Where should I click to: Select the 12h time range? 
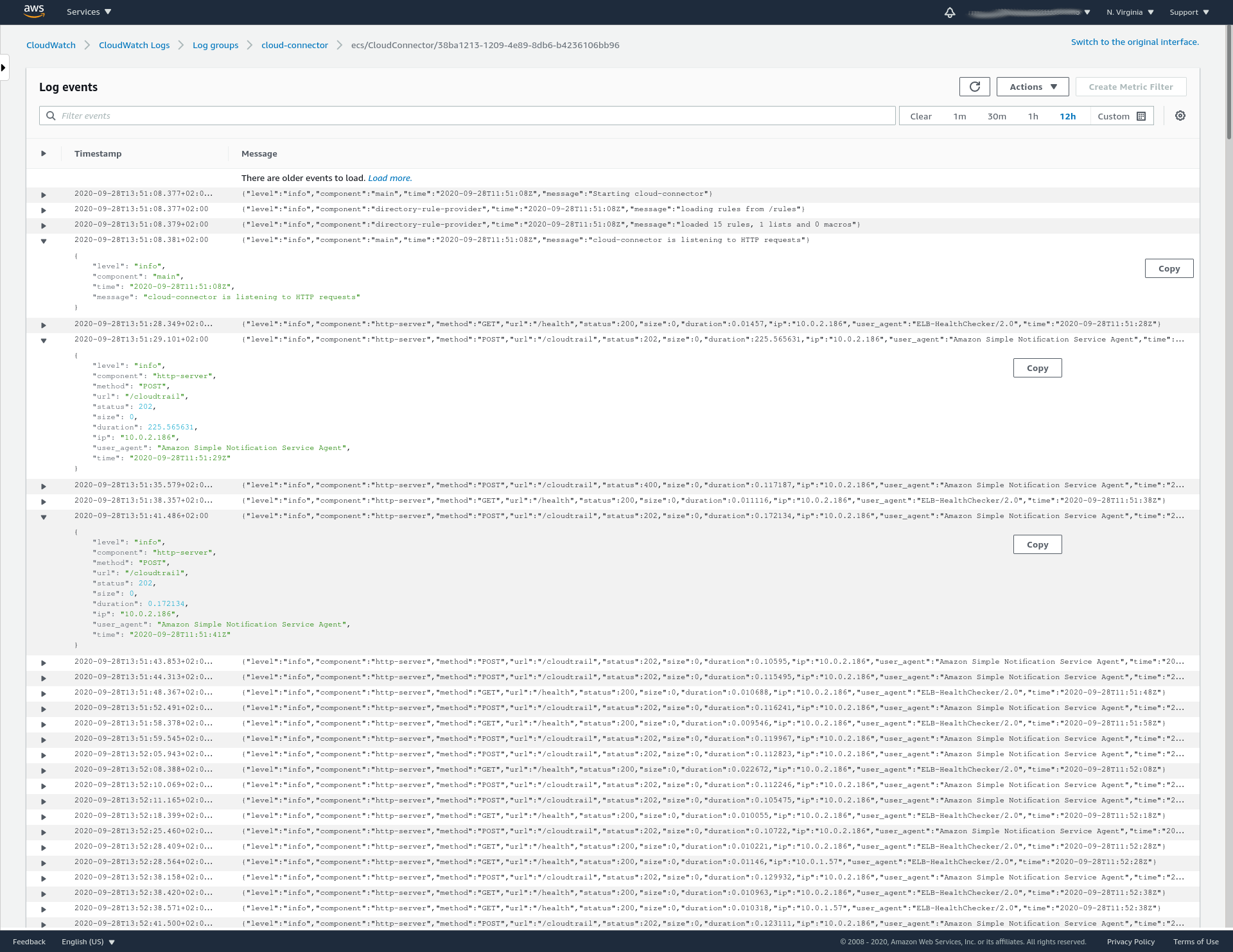point(1067,116)
